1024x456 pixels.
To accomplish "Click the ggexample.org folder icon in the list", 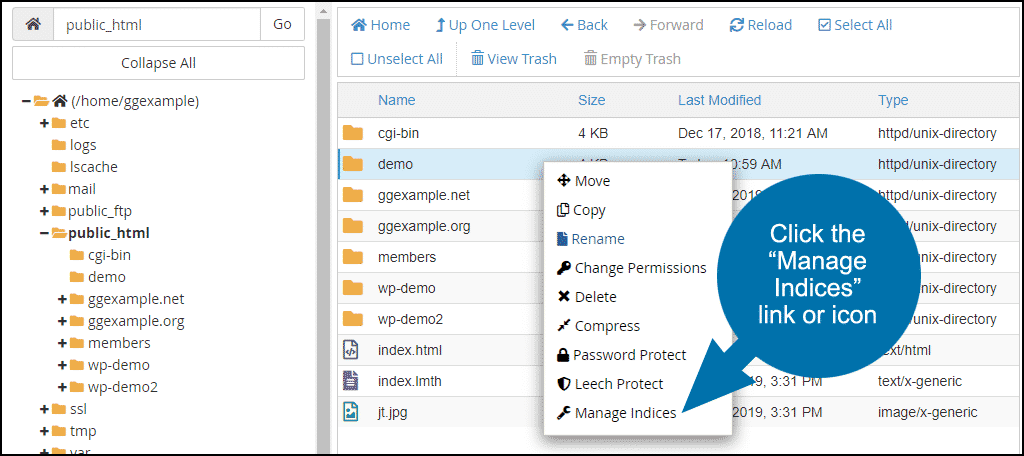I will pos(353,226).
